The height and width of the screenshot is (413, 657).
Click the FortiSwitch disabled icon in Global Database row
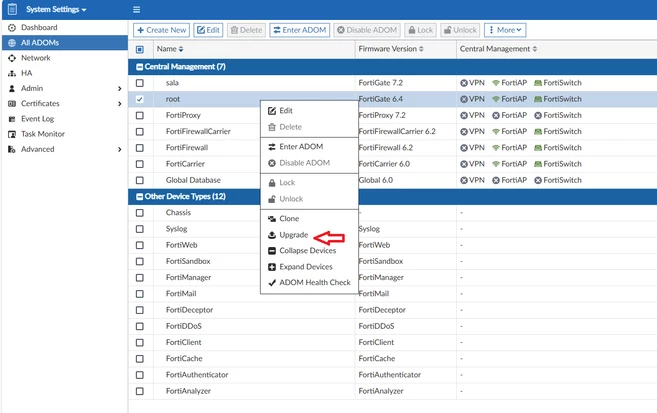coord(538,180)
